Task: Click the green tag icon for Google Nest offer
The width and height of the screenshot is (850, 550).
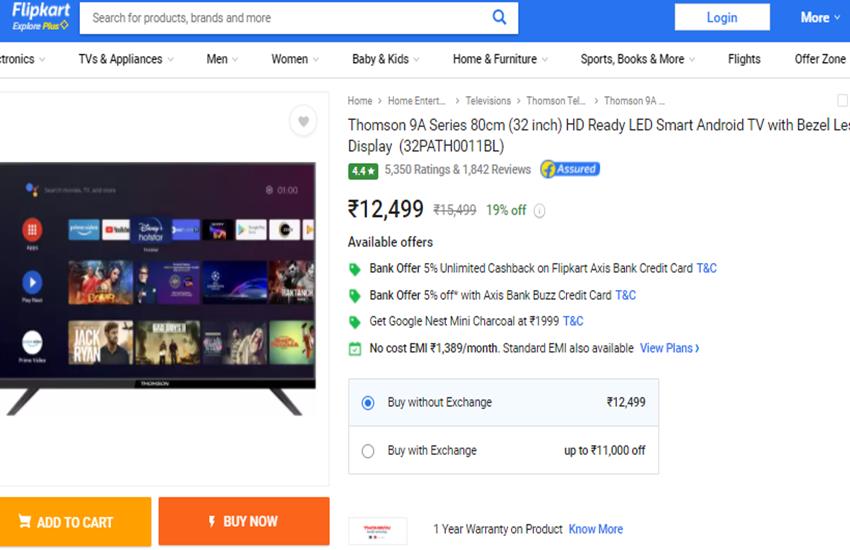Action: [354, 322]
